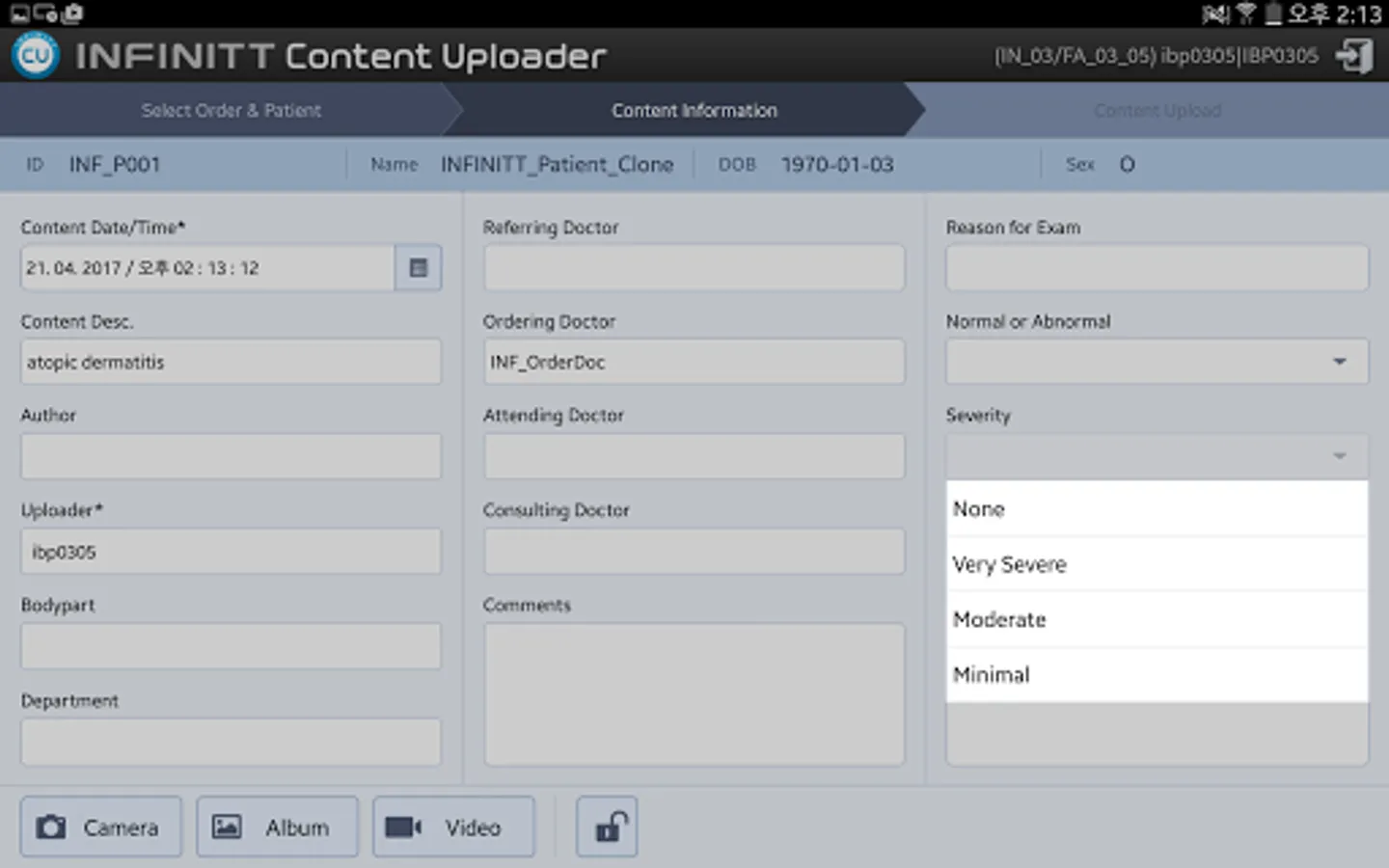
Task: Go to Content Upload step
Action: (1157, 110)
